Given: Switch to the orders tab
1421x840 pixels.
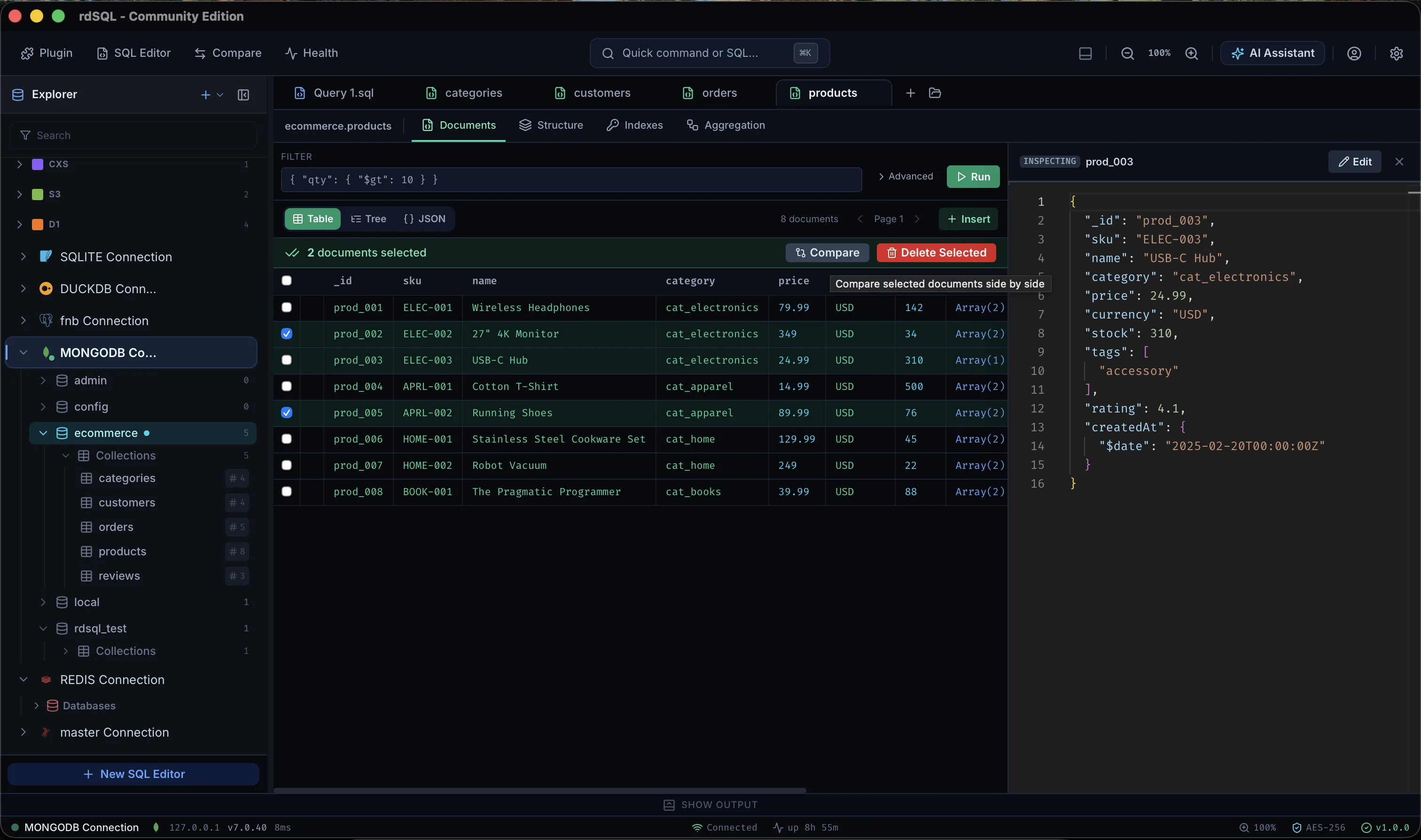Looking at the screenshot, I should (x=710, y=93).
